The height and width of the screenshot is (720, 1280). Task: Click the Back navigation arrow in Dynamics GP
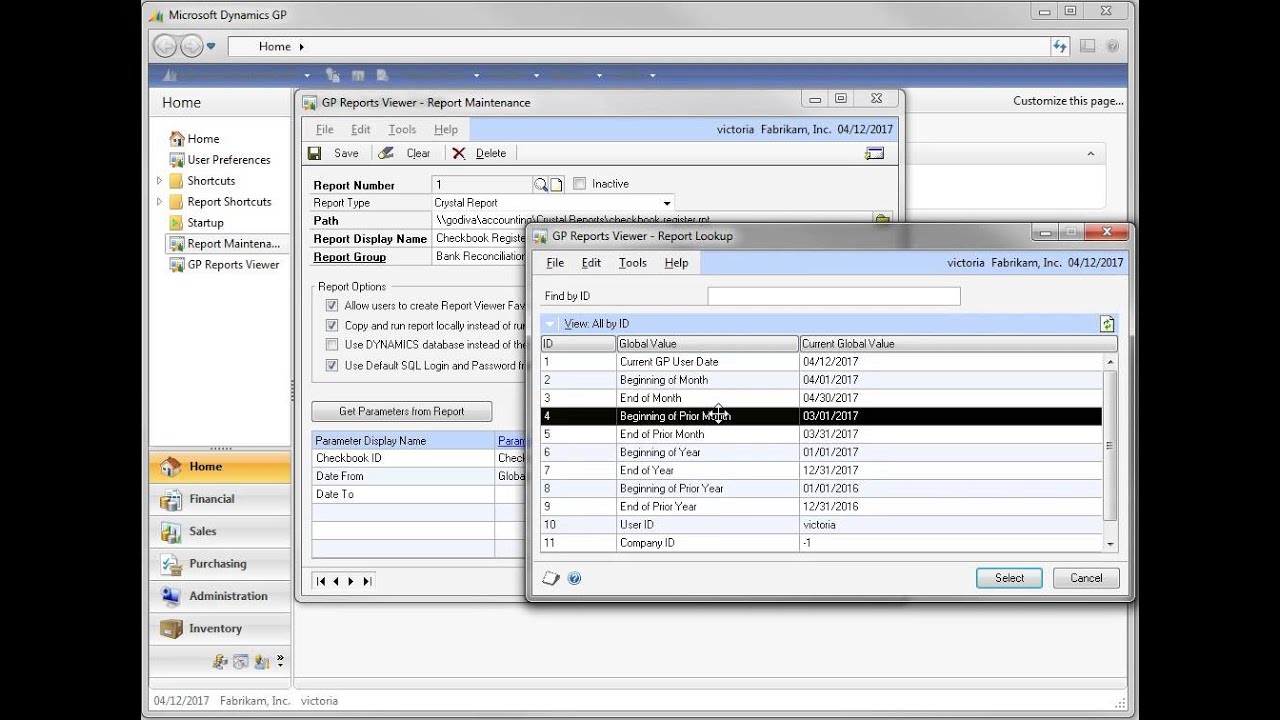point(165,46)
